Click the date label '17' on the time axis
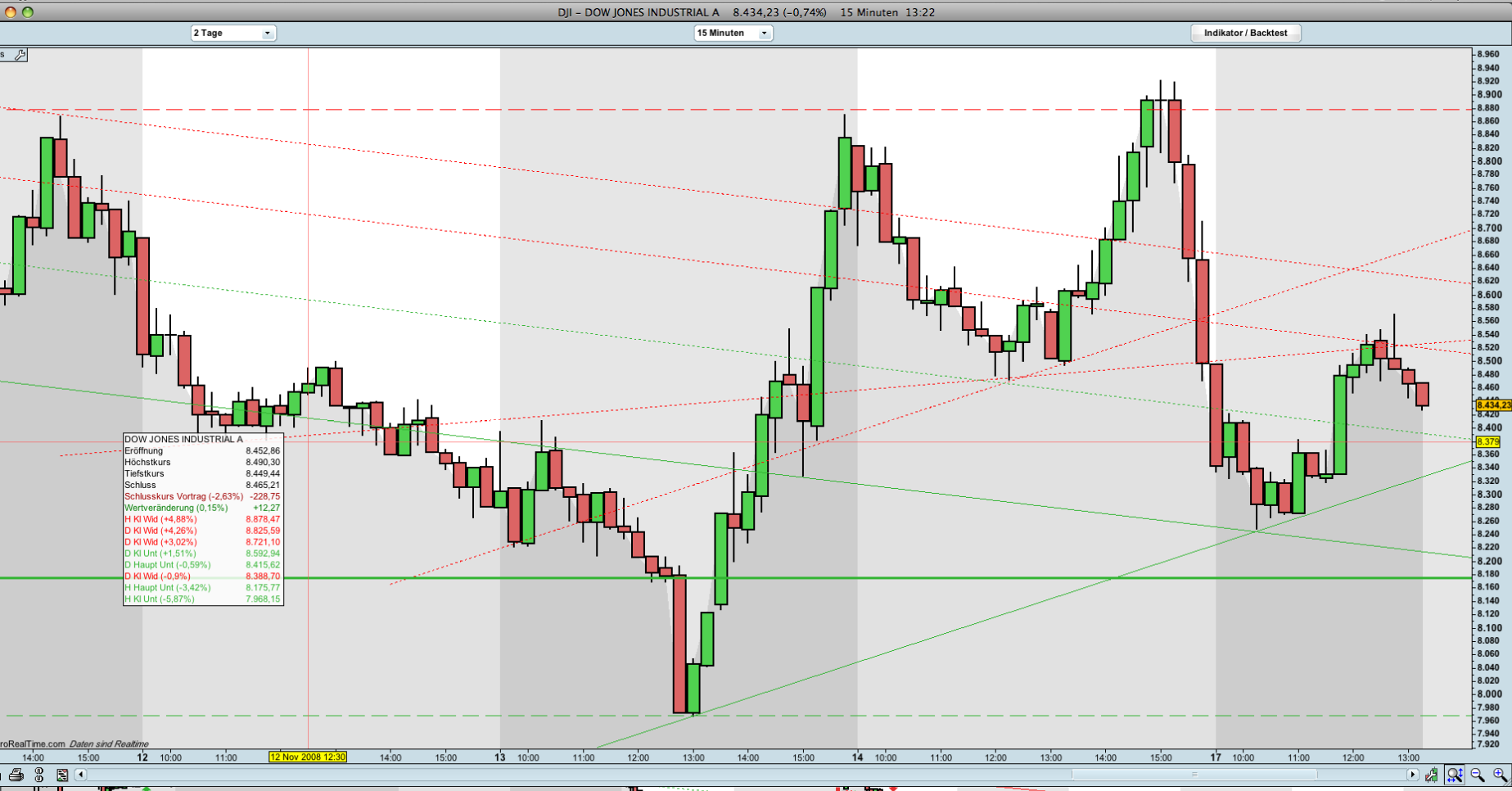The image size is (1512, 791). [x=1216, y=757]
